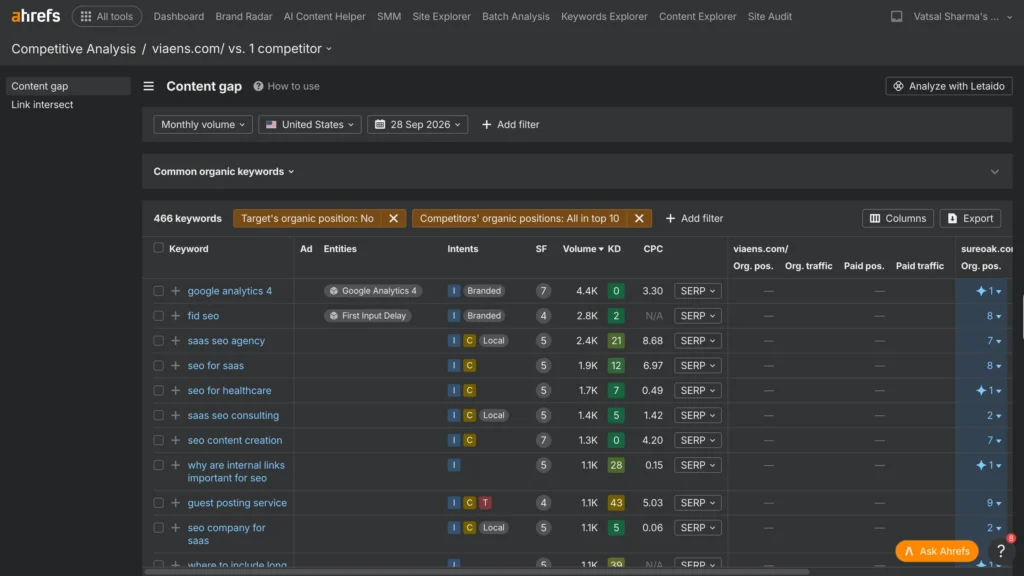
Task: Open the Ahrefs logo home link
Action: tap(35, 16)
